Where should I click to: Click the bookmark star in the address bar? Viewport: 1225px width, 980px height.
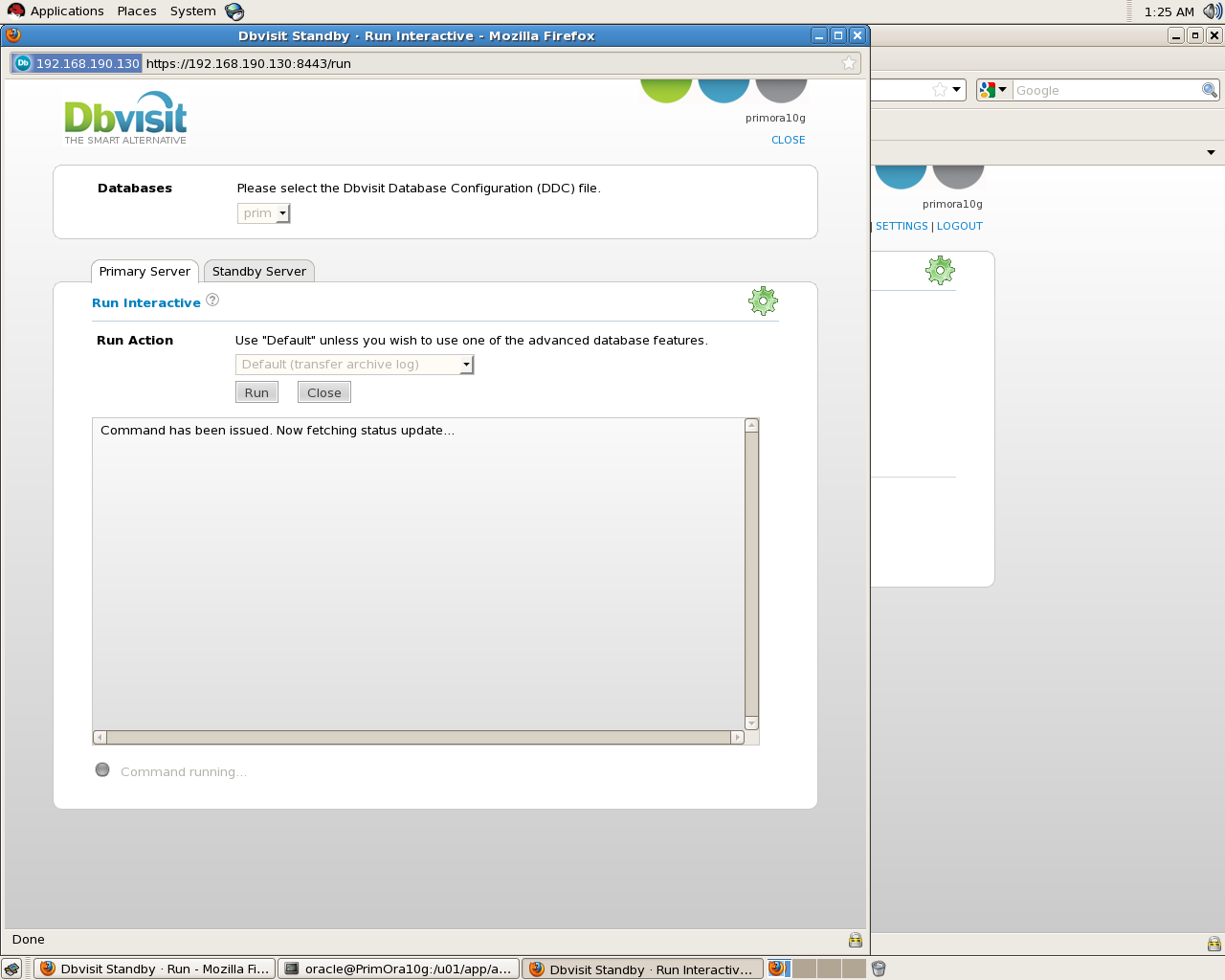coord(848,63)
